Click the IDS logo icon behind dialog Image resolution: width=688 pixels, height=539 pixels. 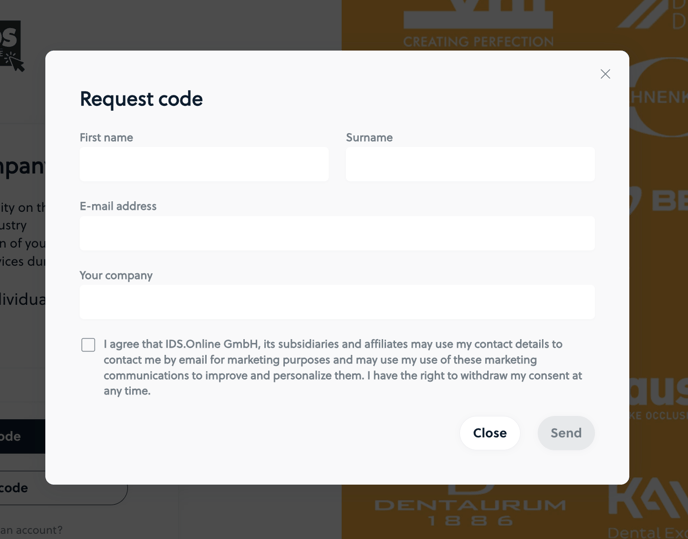pos(11,46)
